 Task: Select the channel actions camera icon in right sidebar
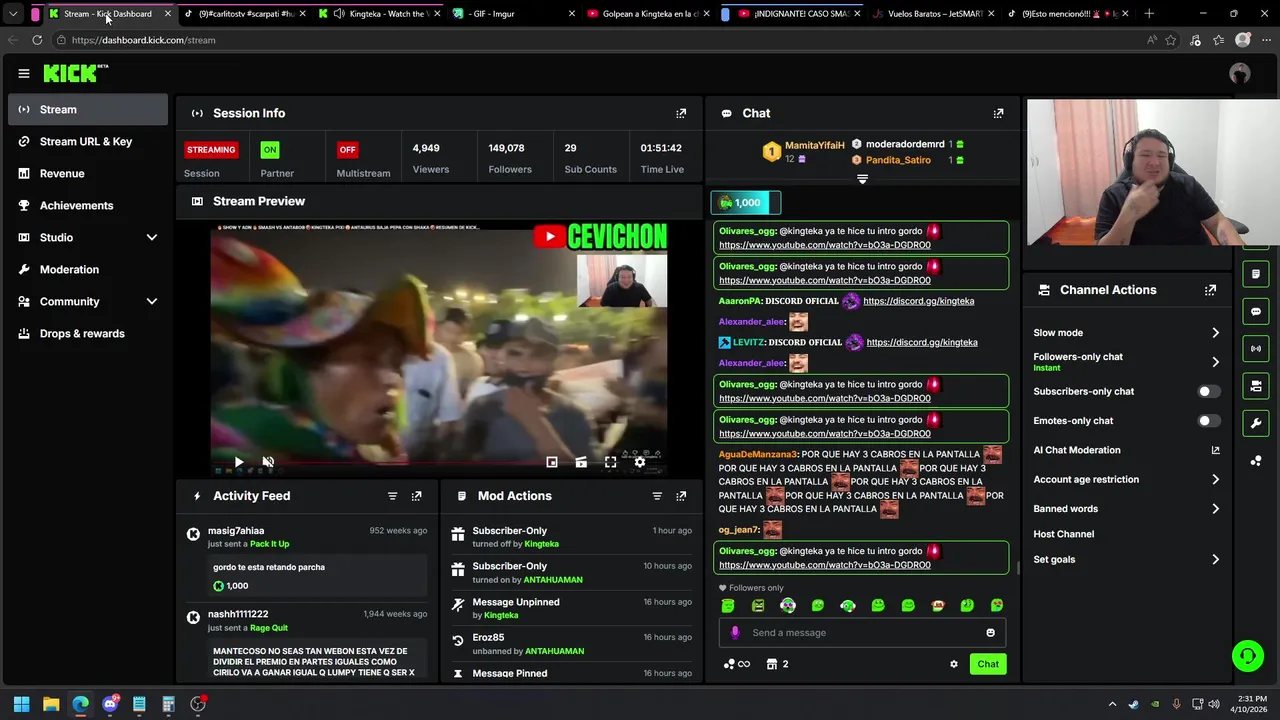(1256, 386)
